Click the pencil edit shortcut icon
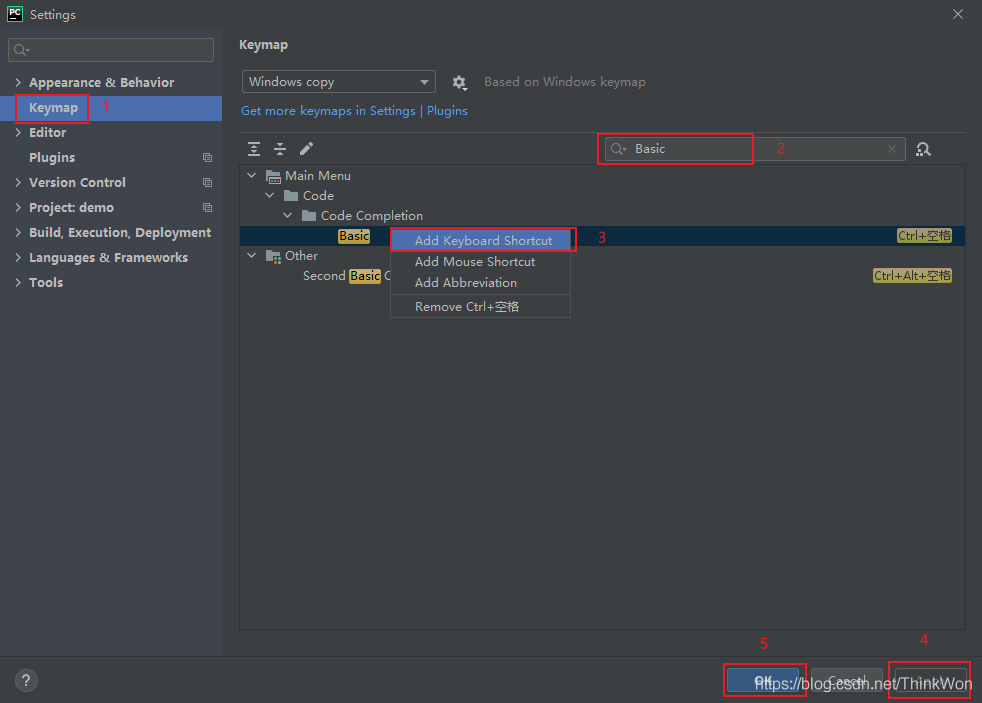Screen dimensions: 982x703 tap(306, 149)
